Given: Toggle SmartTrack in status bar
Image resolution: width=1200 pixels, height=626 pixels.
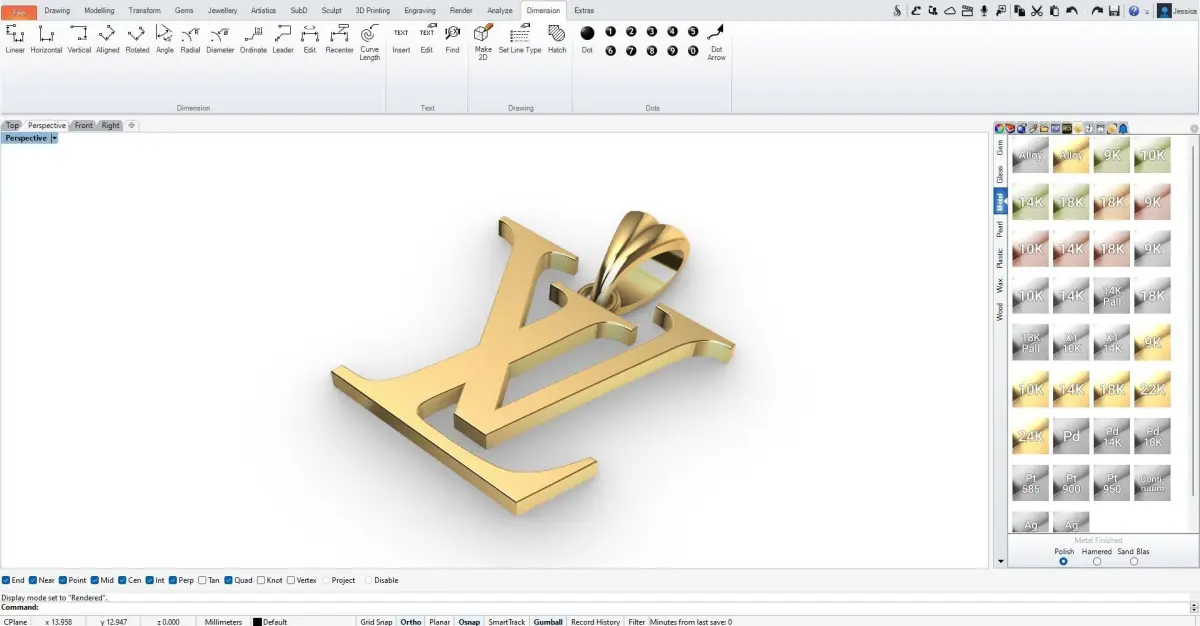Looking at the screenshot, I should point(506,622).
